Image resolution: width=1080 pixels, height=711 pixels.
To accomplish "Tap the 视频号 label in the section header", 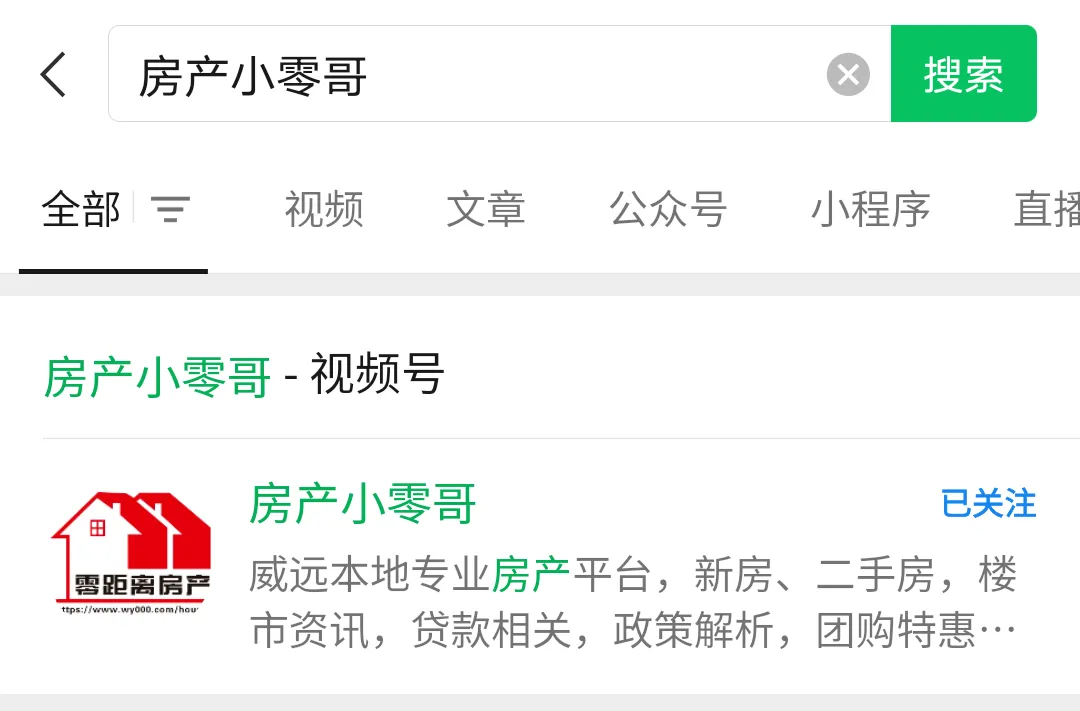I will (377, 374).
